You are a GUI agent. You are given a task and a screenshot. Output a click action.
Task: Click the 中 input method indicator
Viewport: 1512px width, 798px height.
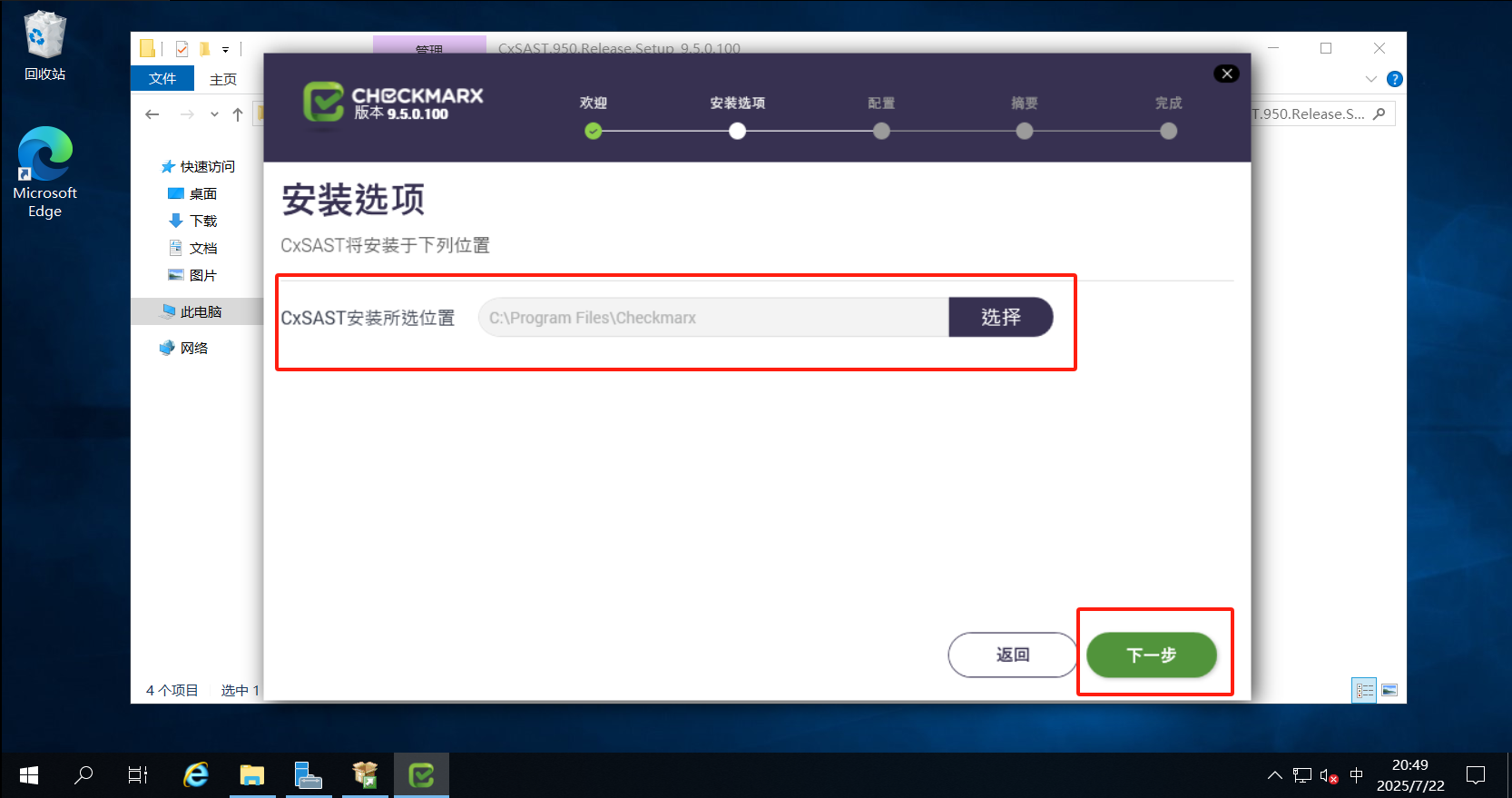point(1357,775)
